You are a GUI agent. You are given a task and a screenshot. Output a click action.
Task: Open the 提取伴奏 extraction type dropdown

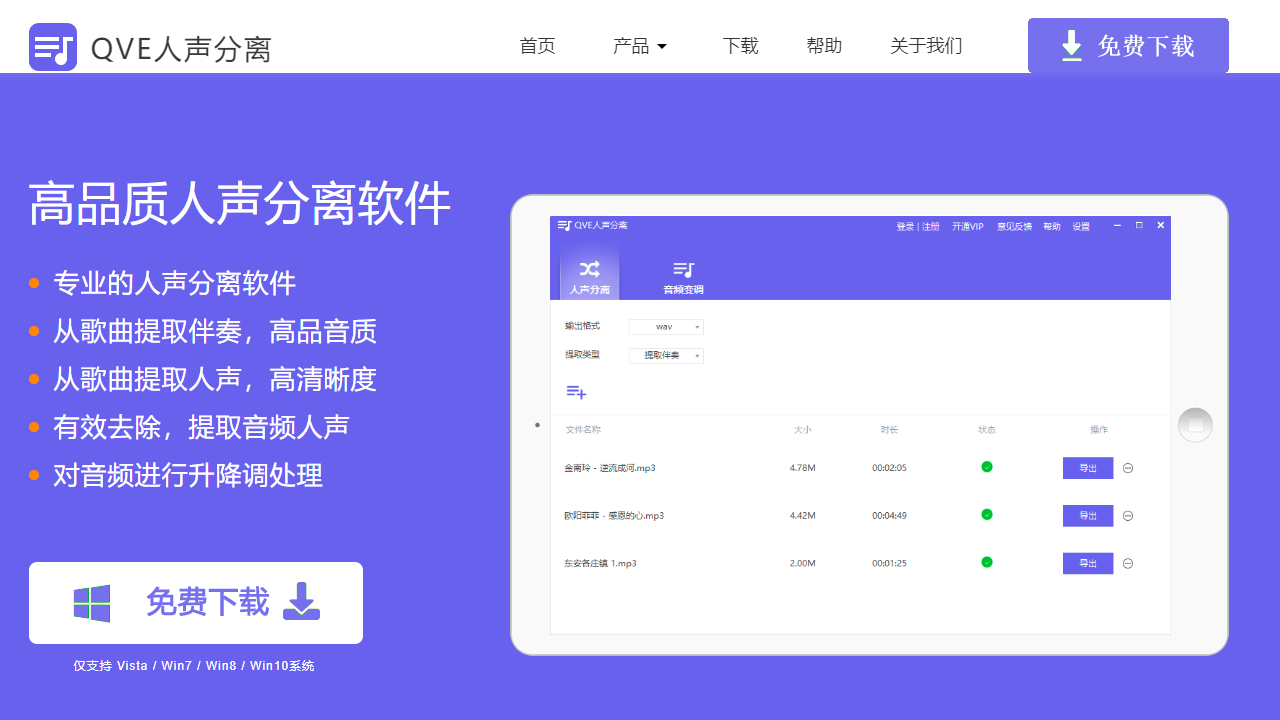(666, 356)
